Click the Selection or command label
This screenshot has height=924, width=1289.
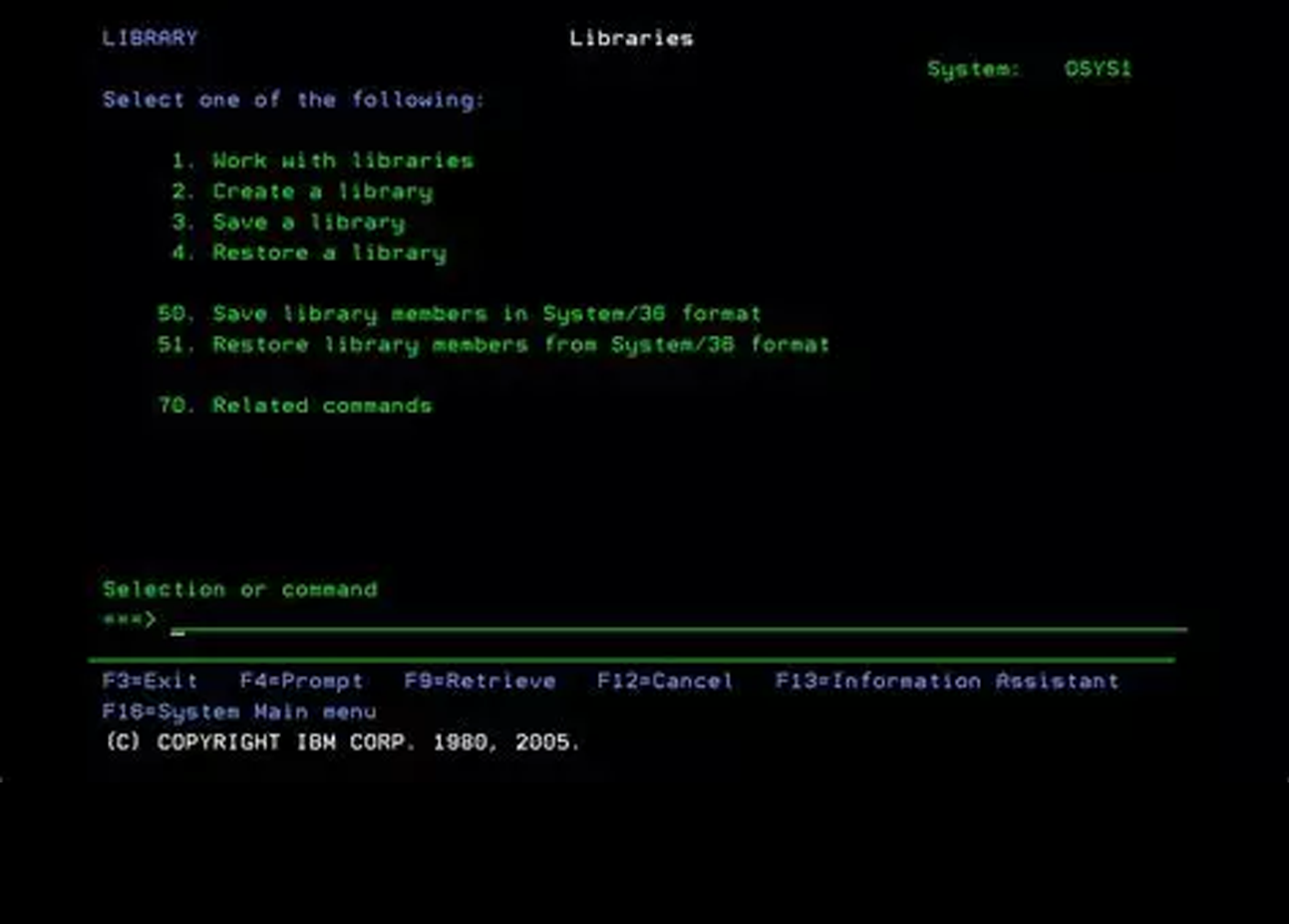click(x=239, y=589)
